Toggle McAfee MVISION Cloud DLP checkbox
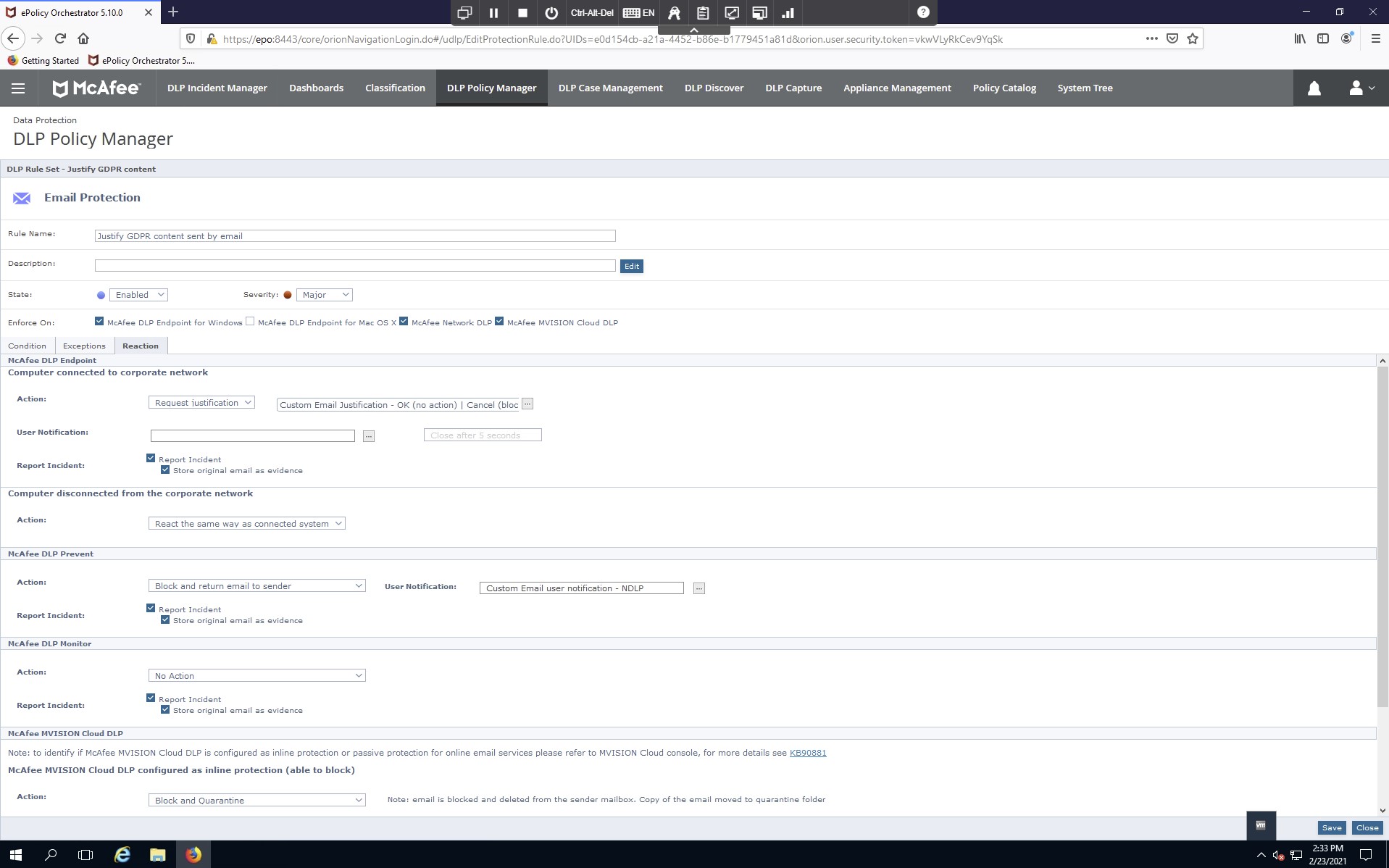Image resolution: width=1389 pixels, height=868 pixels. click(499, 322)
